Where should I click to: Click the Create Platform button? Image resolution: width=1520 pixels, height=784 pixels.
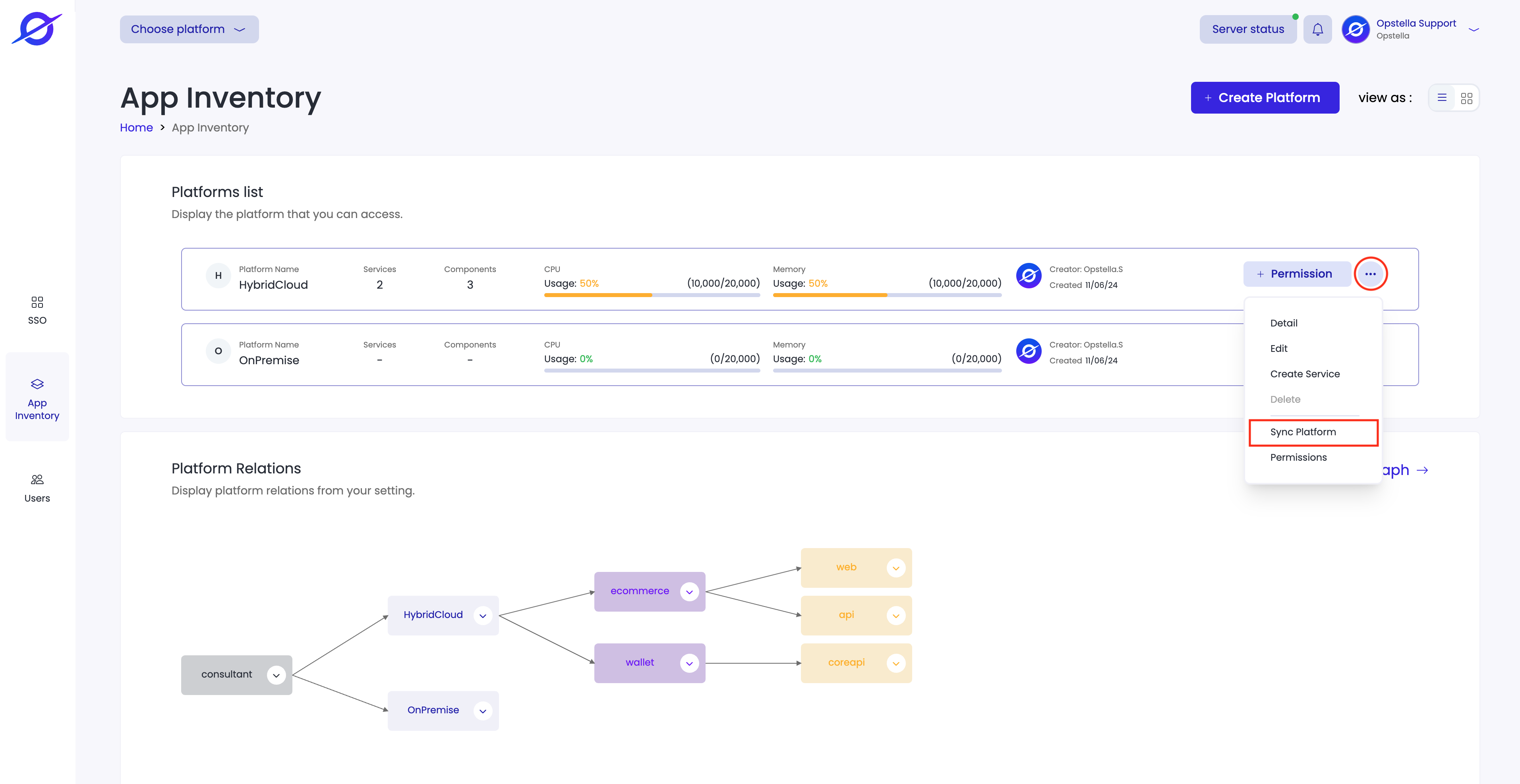(x=1265, y=97)
